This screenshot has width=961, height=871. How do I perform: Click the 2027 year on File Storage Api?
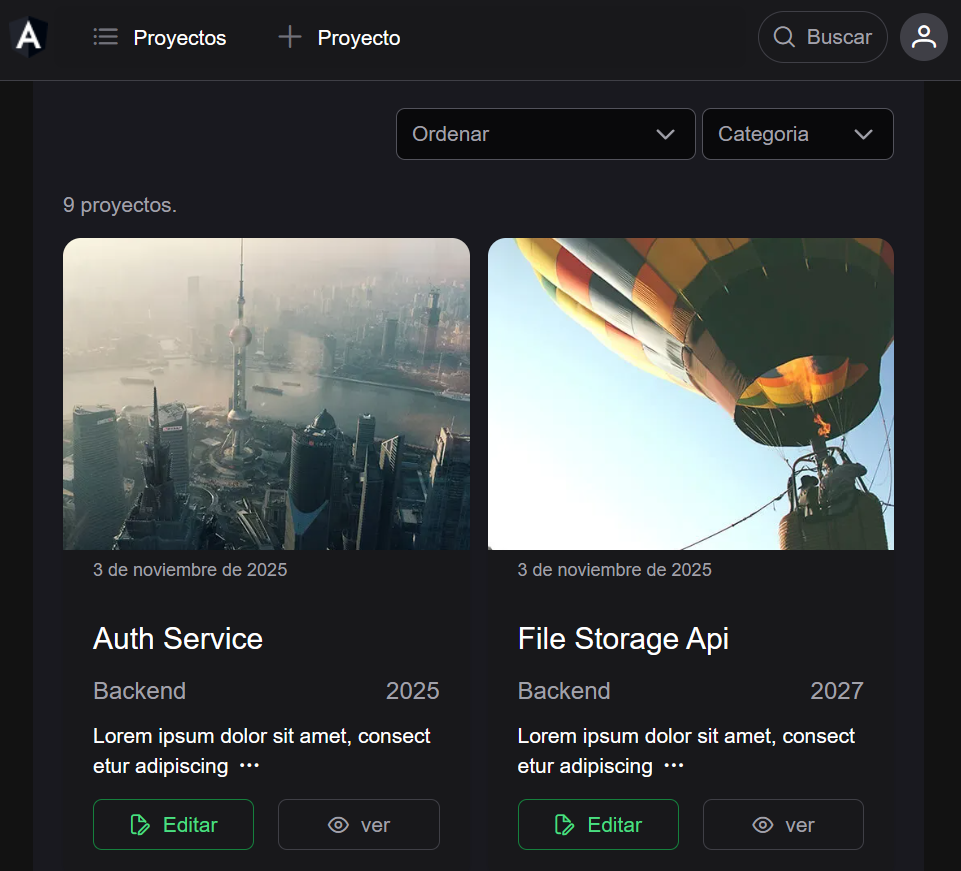(837, 691)
